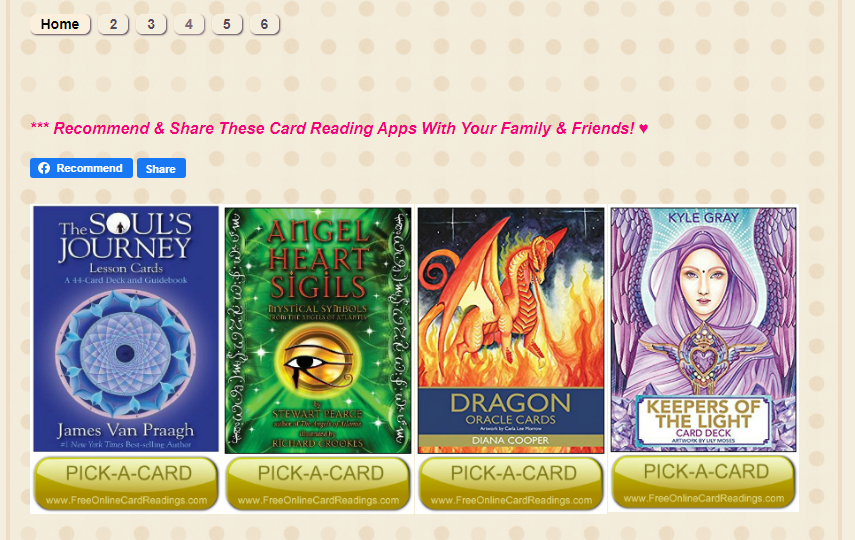The width and height of the screenshot is (855, 540).
Task: Open the Angel Heart Sigils deck image
Action: point(318,330)
